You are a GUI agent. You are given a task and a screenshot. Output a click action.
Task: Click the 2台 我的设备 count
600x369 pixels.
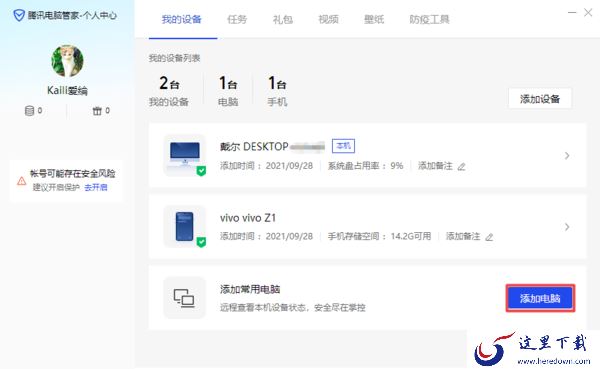click(169, 91)
